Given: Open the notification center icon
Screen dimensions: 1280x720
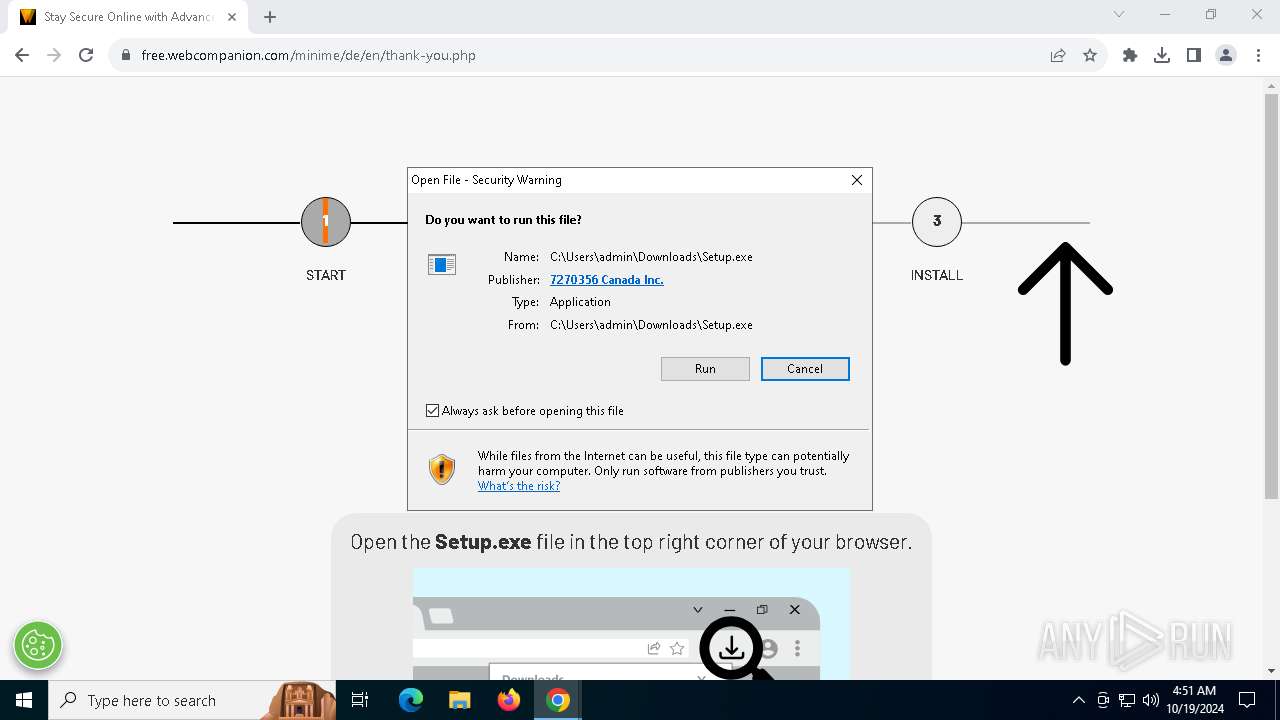Looking at the screenshot, I should [x=1247, y=700].
